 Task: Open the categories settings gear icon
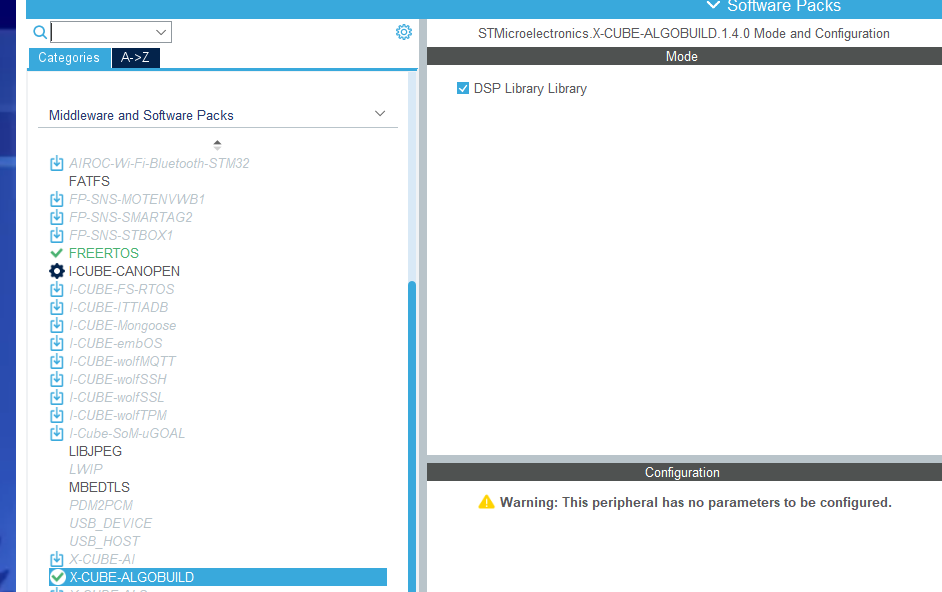tap(404, 32)
